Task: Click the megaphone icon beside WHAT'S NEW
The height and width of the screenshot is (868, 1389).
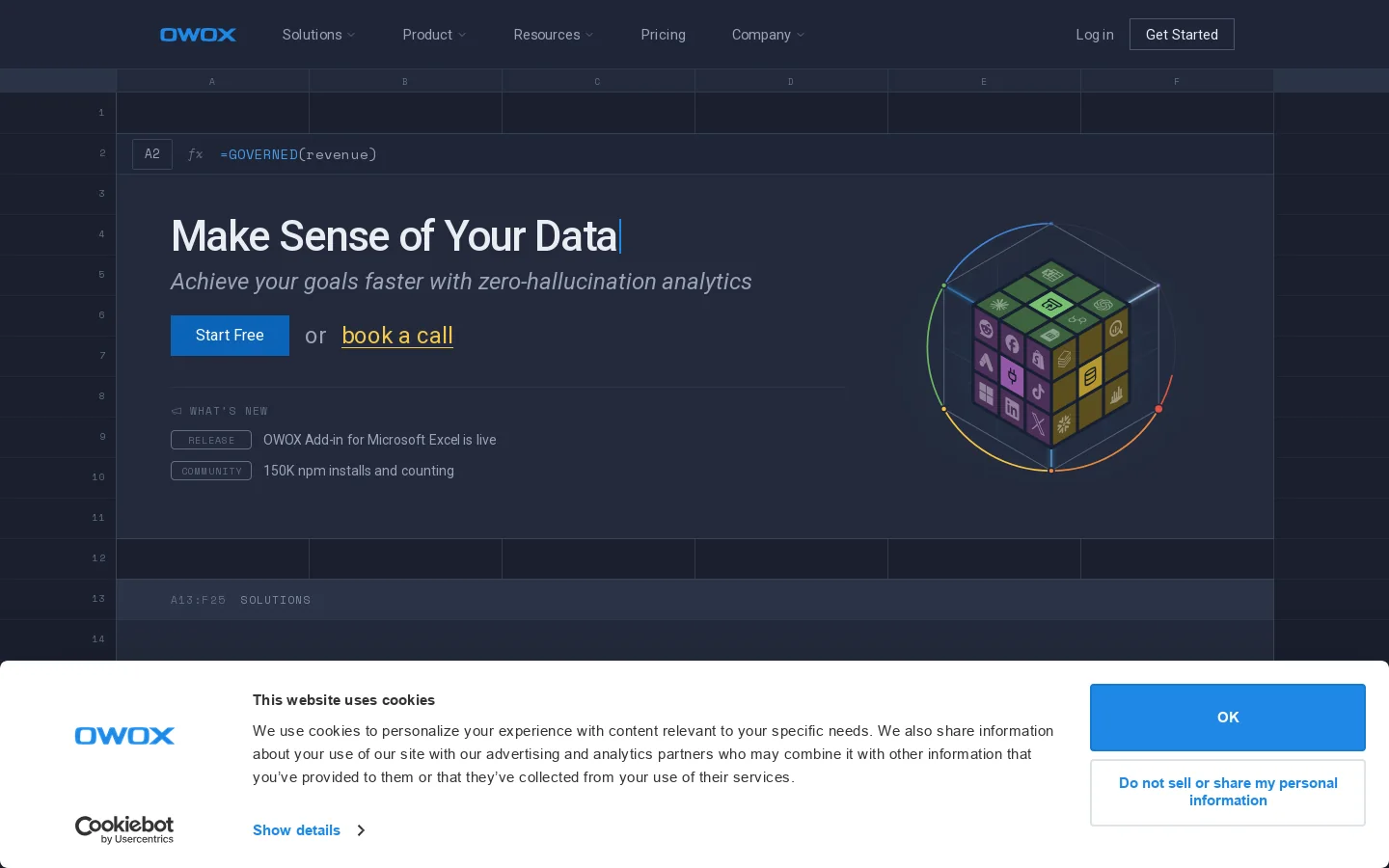Action: pyautogui.click(x=177, y=411)
